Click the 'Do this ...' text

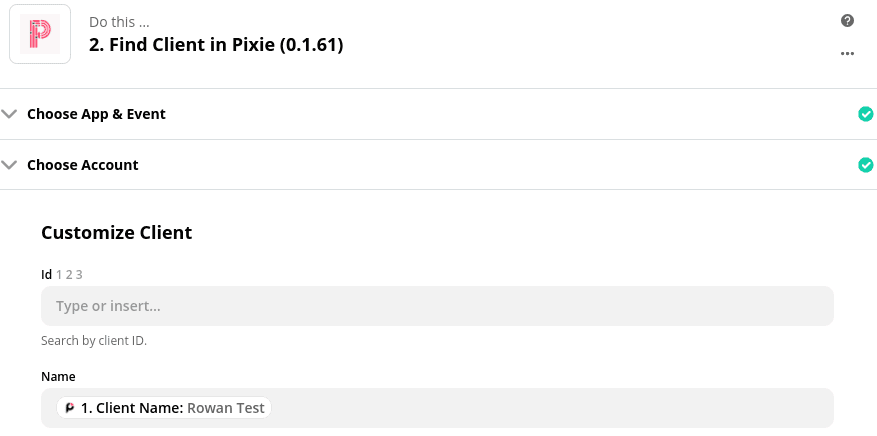(x=118, y=22)
